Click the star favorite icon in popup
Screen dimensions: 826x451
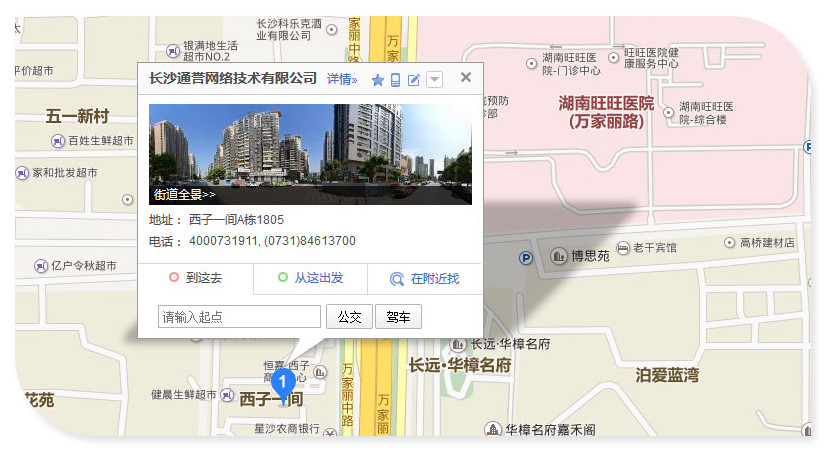(377, 80)
